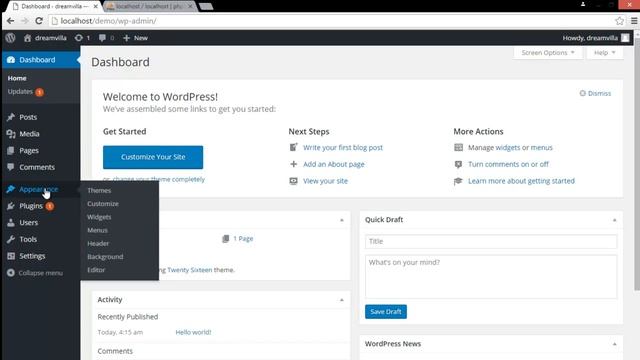Bookmark this page with the star icon
The height and width of the screenshot is (360, 640).
[x=619, y=21]
